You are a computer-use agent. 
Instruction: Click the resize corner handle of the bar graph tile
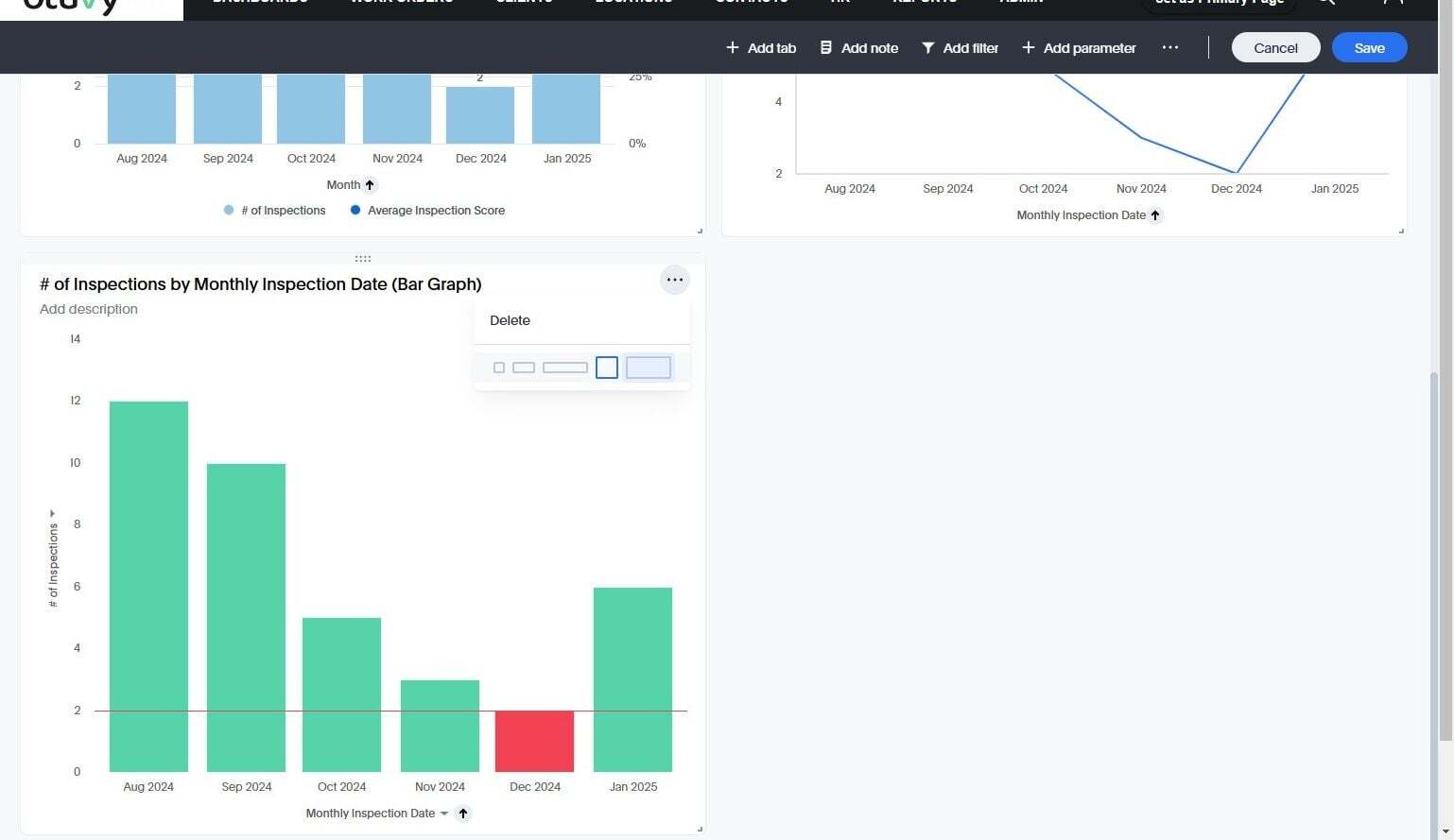[x=700, y=829]
